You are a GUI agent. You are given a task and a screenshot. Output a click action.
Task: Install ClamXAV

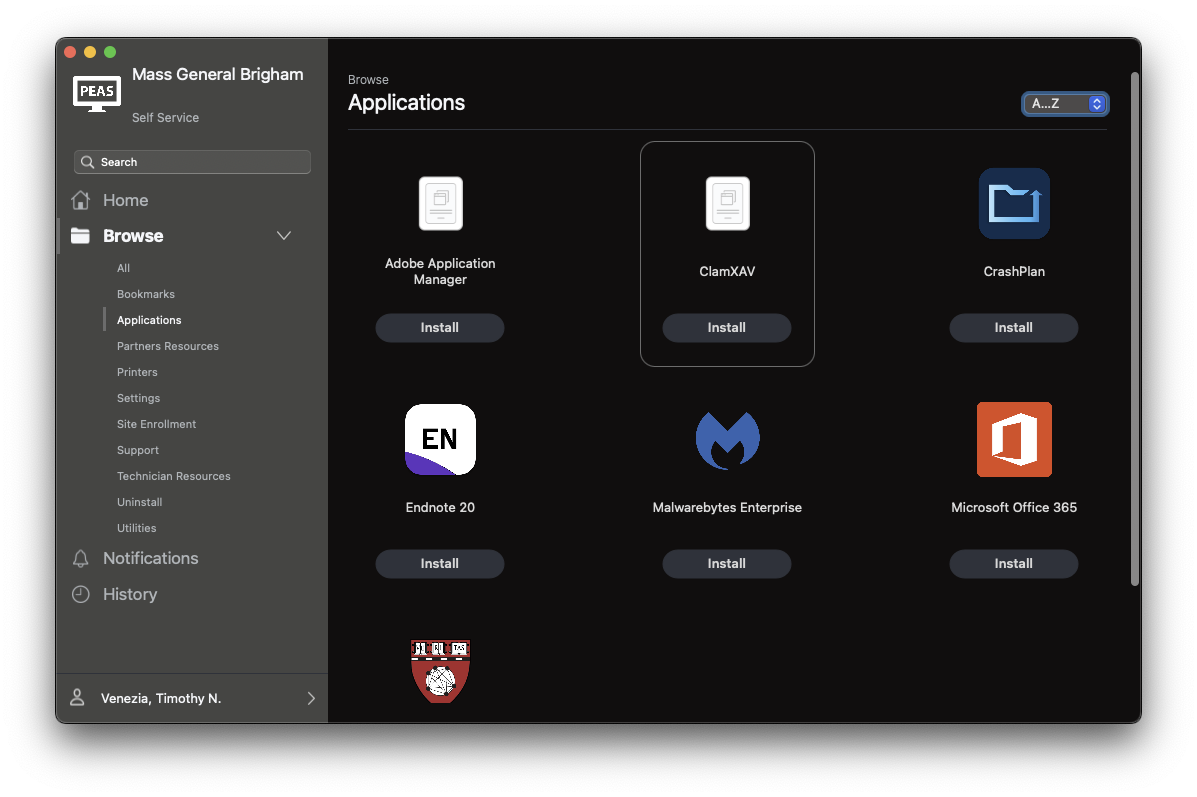(727, 328)
